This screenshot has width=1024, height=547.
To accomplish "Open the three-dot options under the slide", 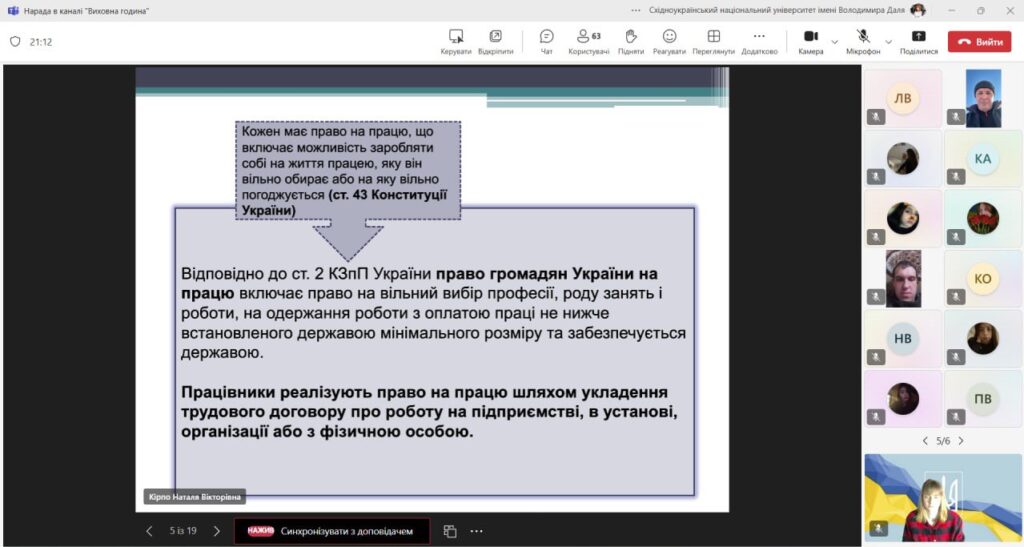I will pyautogui.click(x=476, y=531).
